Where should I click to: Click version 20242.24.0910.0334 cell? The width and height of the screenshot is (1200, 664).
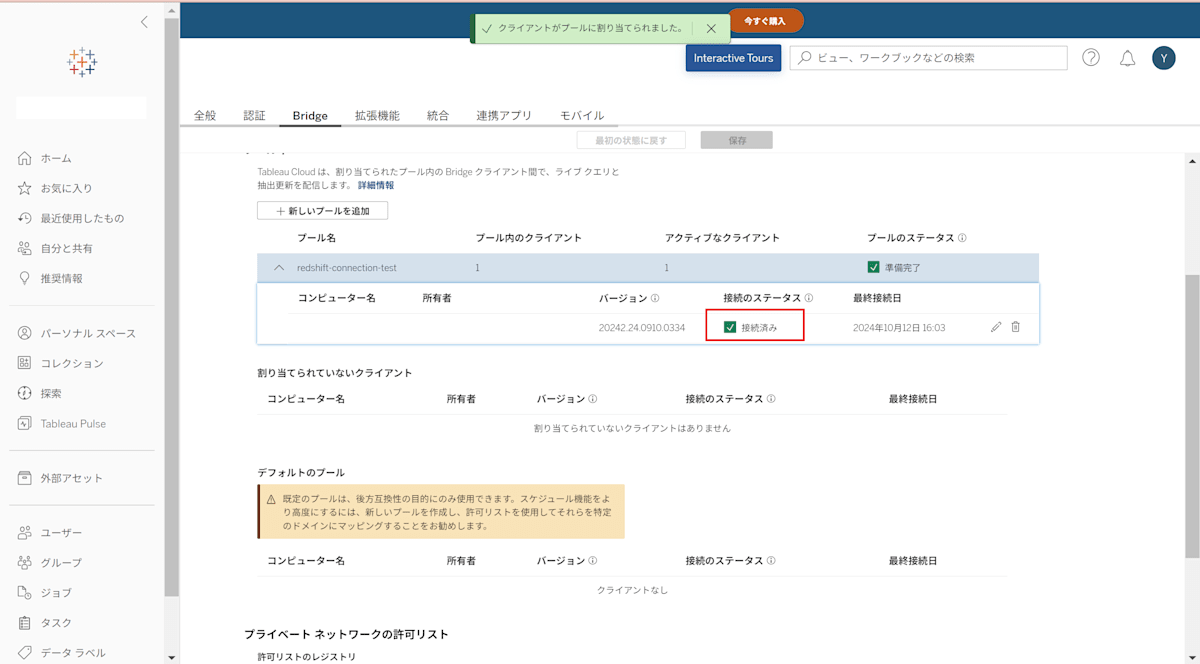pyautogui.click(x=642, y=328)
